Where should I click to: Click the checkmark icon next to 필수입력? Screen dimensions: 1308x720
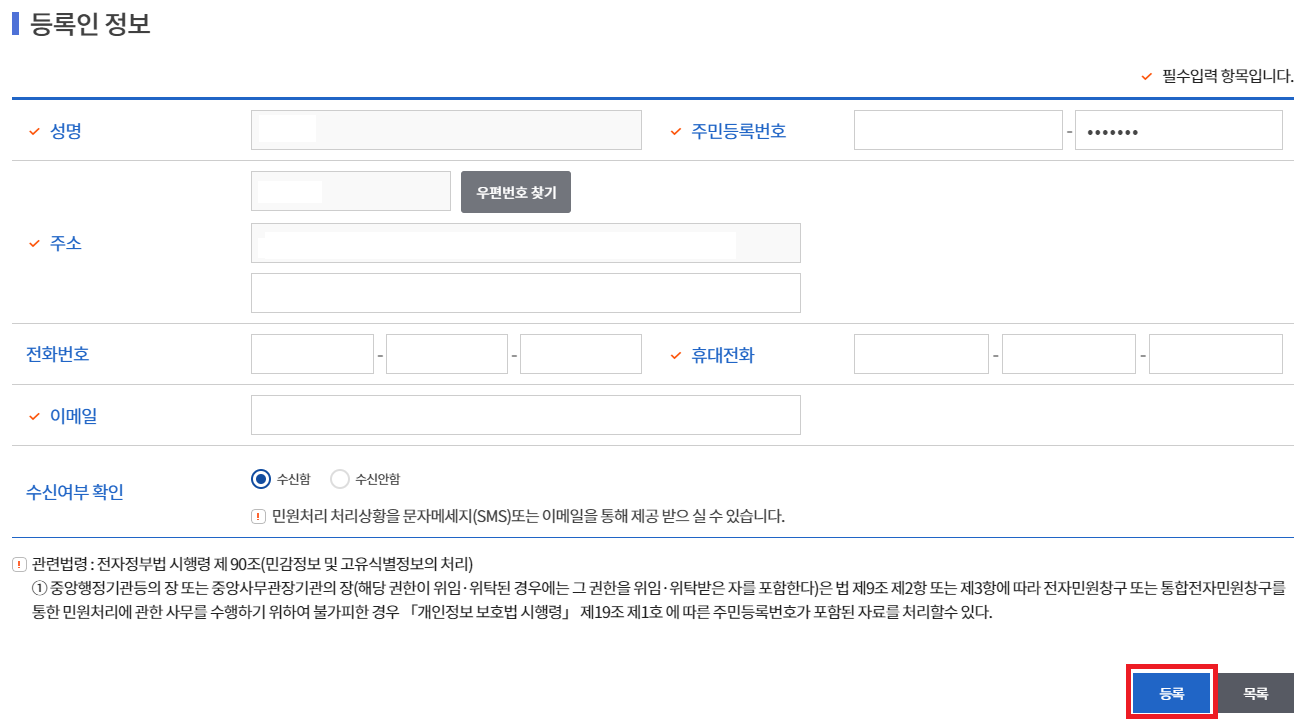click(1147, 77)
